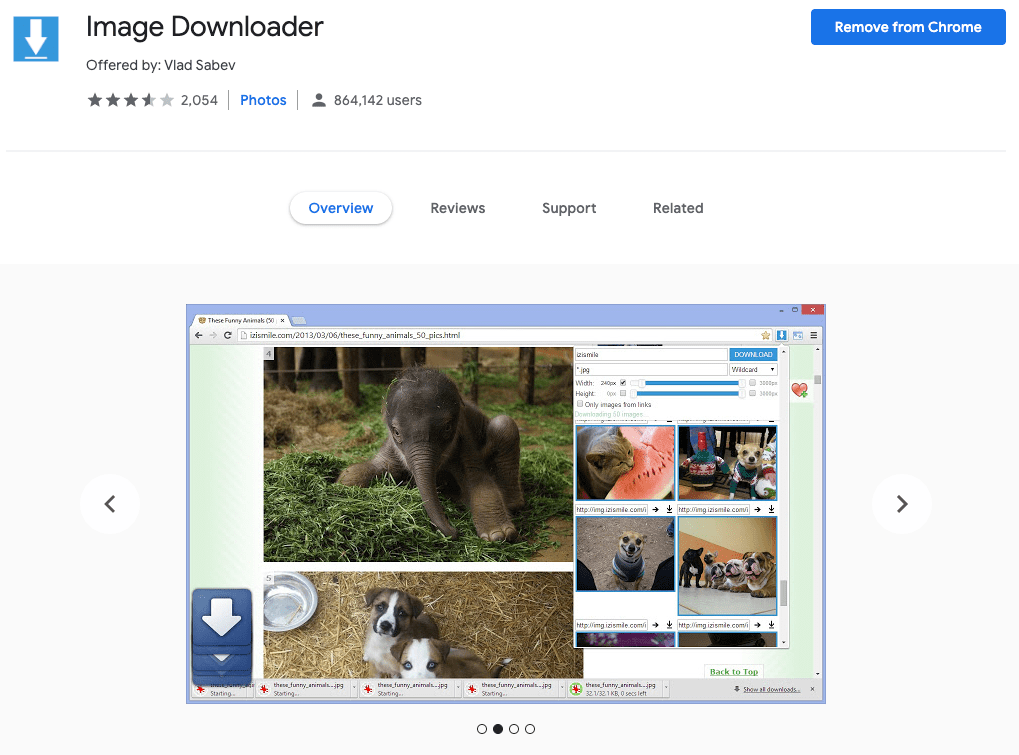1019x755 pixels.
Task: Show the previous screenshot with left arrow
Action: [x=110, y=504]
